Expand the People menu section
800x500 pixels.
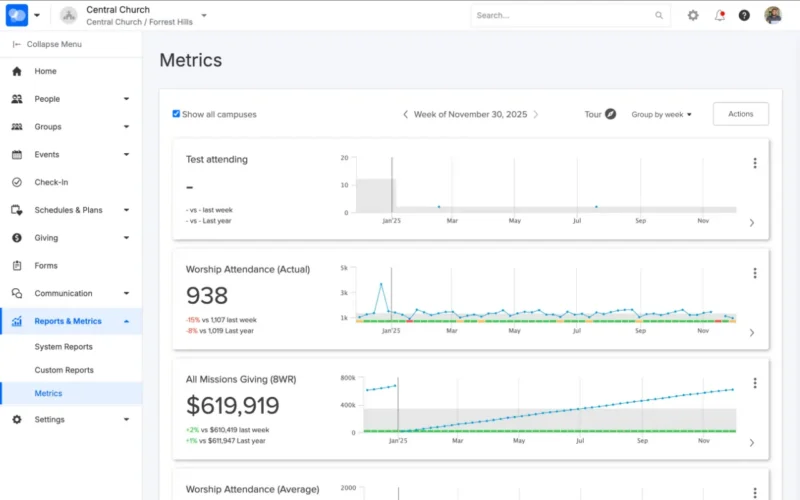(x=126, y=99)
